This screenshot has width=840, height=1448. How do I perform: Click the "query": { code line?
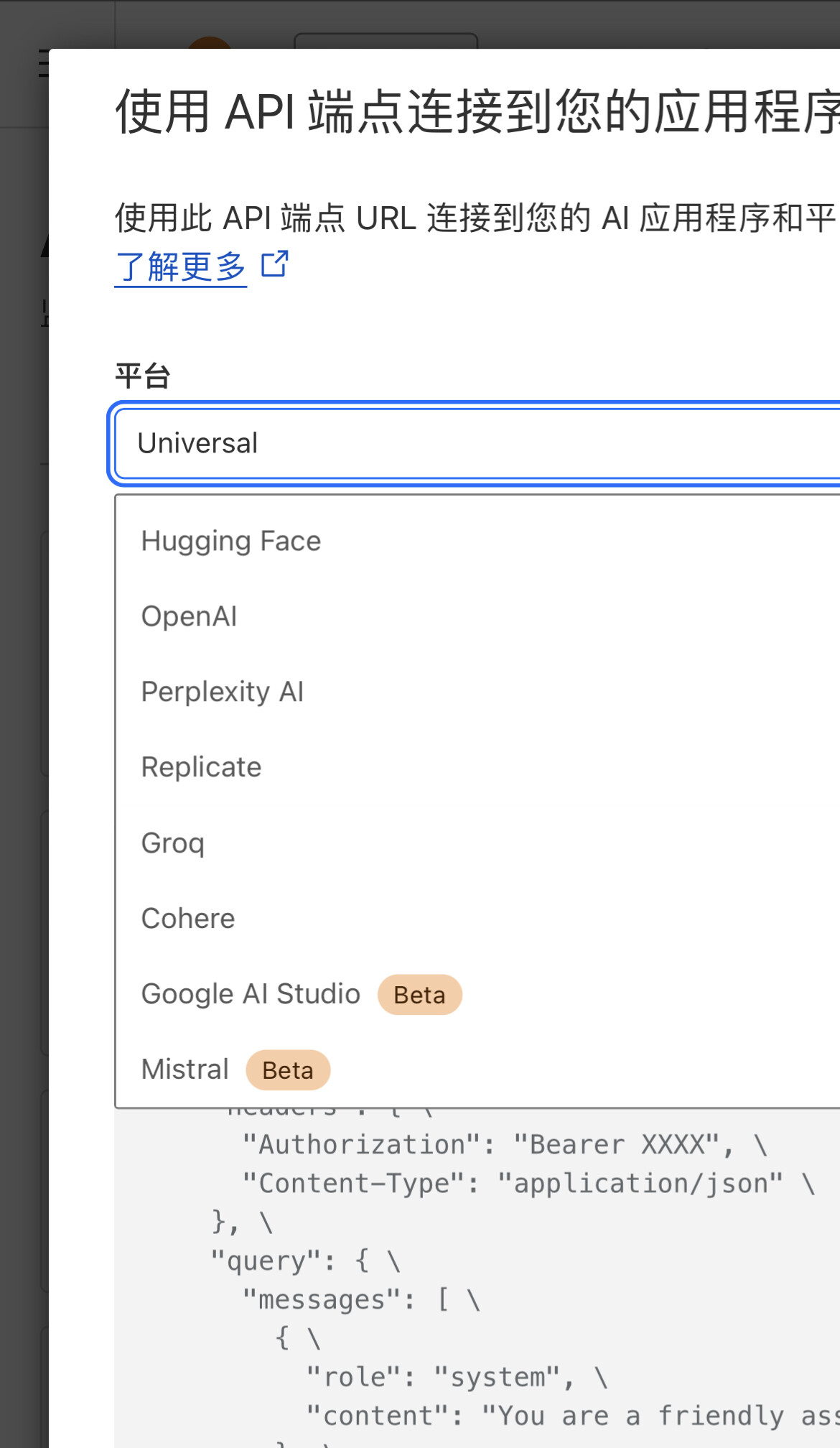[x=305, y=1261]
